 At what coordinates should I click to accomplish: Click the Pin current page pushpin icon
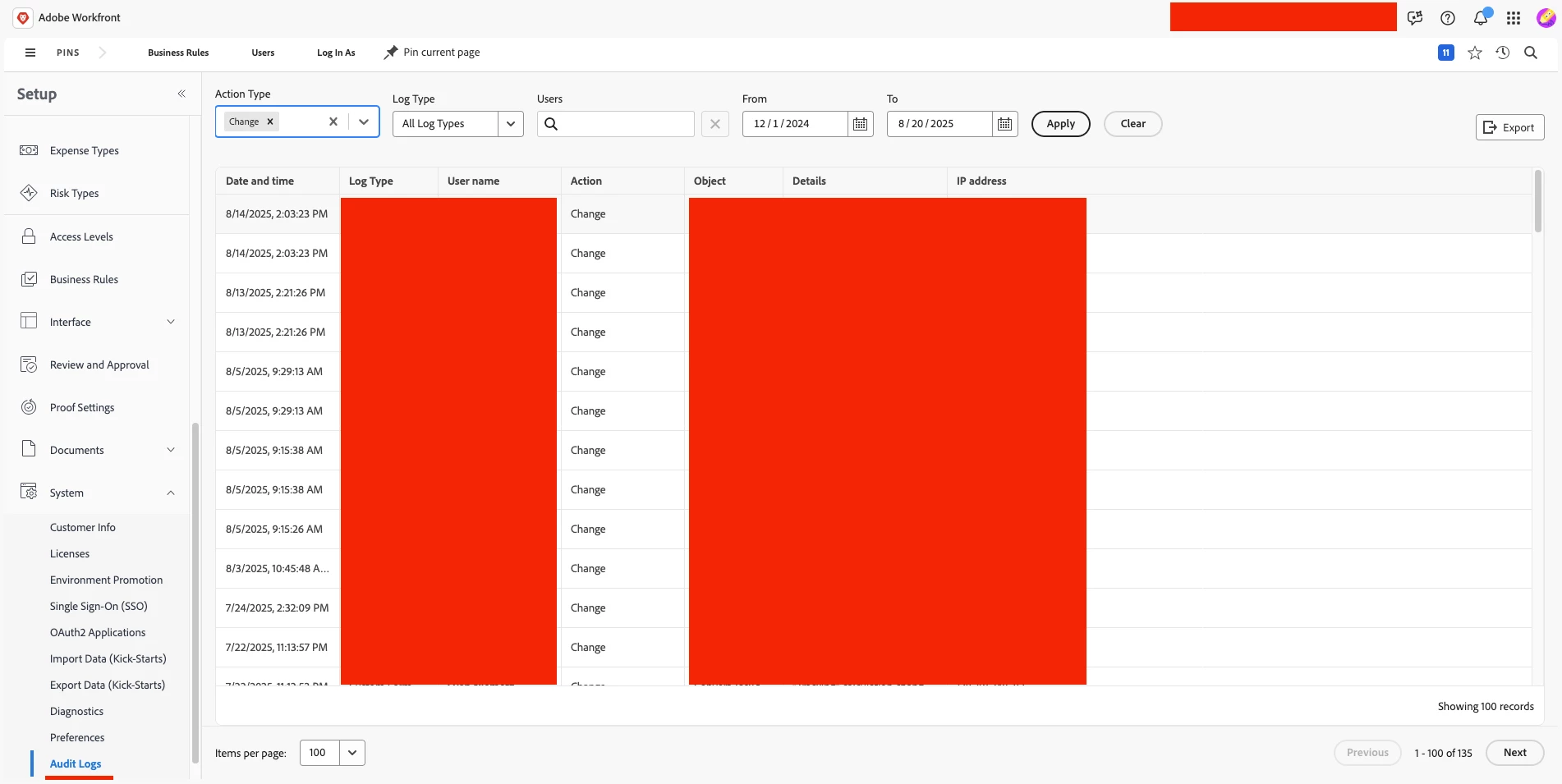391,53
